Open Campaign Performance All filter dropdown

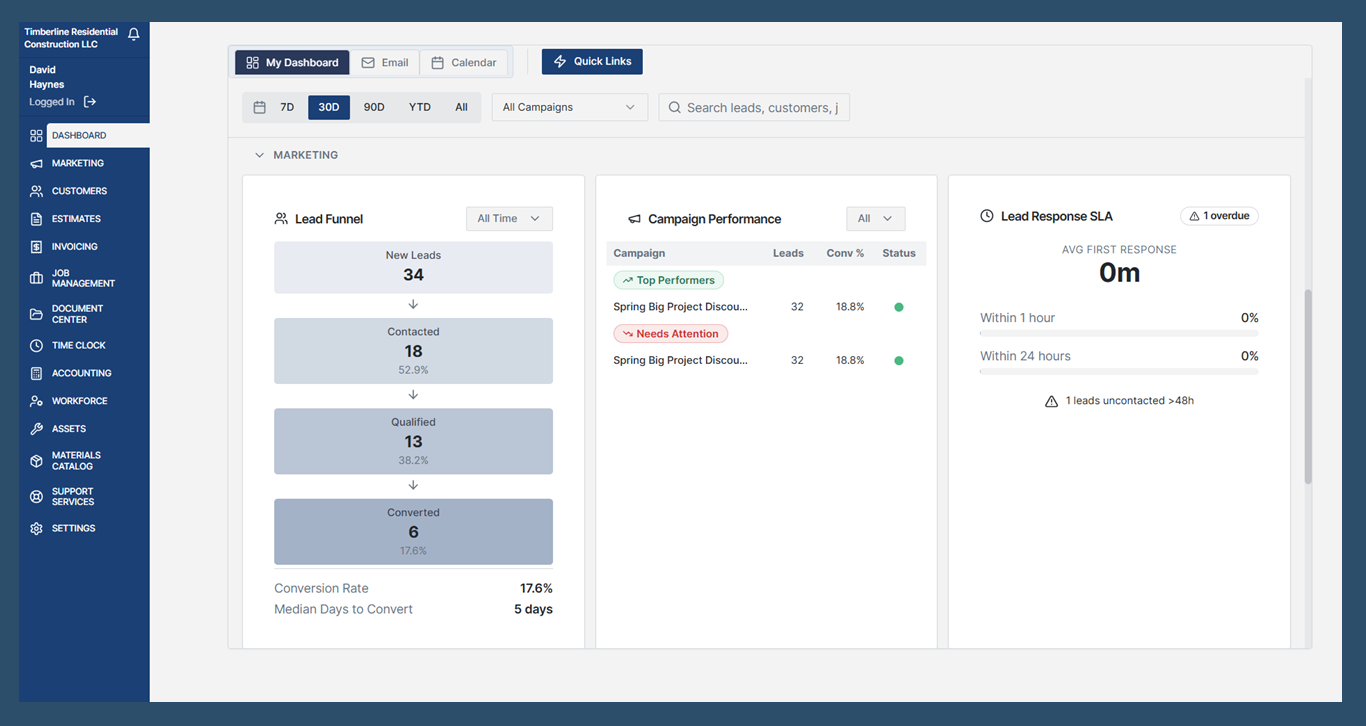click(875, 218)
